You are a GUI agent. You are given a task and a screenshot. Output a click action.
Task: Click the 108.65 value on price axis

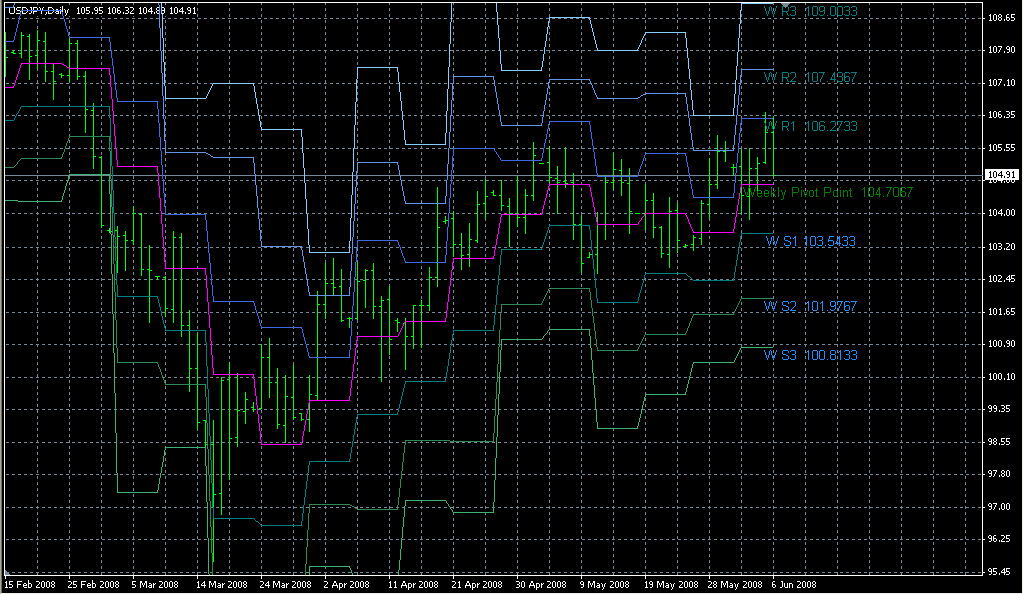(1002, 18)
